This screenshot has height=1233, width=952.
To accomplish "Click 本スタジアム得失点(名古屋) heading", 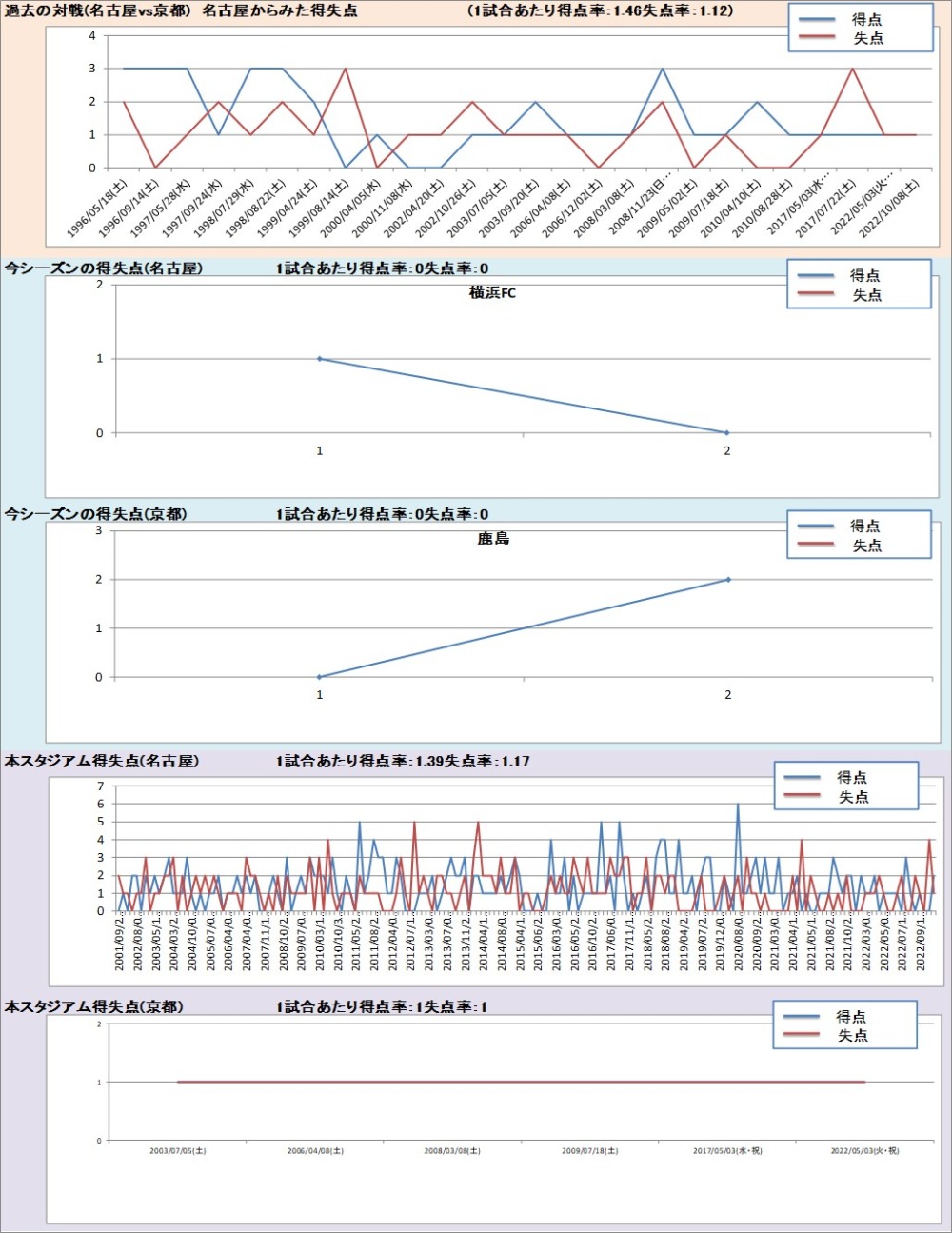I will pyautogui.click(x=101, y=761).
